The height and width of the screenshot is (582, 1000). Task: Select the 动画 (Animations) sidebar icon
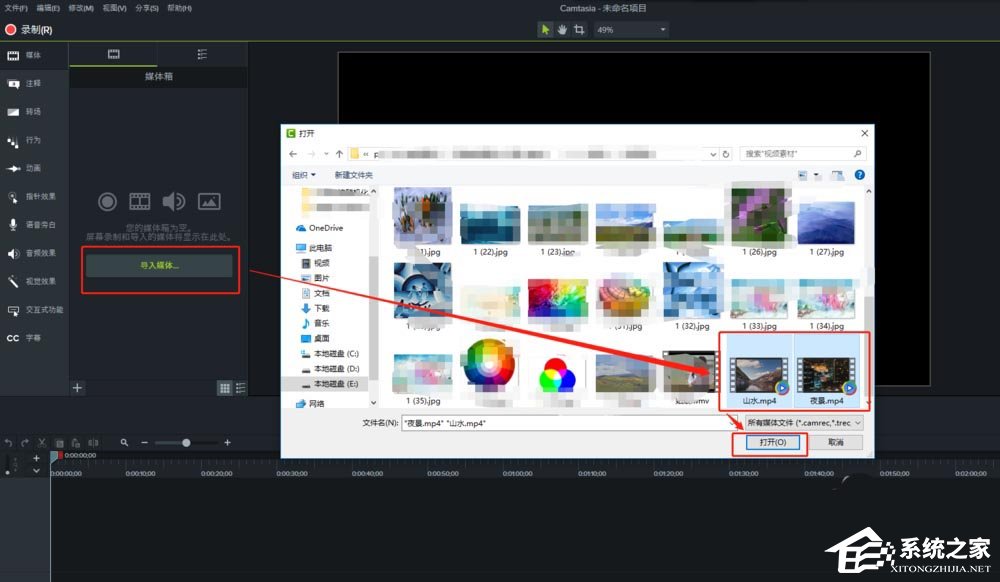(27, 168)
